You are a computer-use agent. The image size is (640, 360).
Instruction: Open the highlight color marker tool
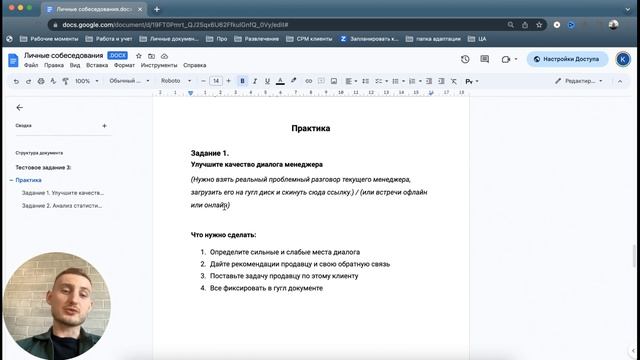coord(293,81)
